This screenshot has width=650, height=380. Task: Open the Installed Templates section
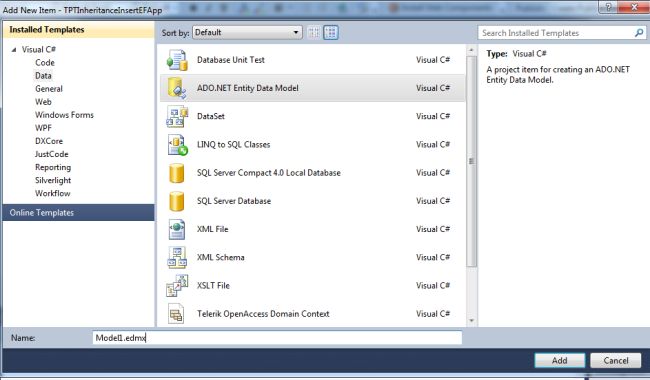click(x=78, y=30)
